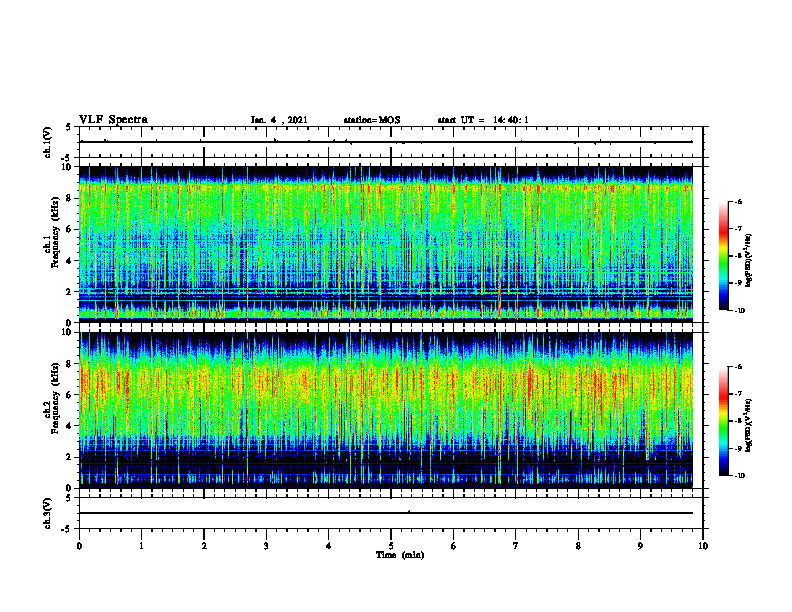Screen dimensions: 792x612
Task: Click the "Time (min)" x-axis label
Action: 400,555
